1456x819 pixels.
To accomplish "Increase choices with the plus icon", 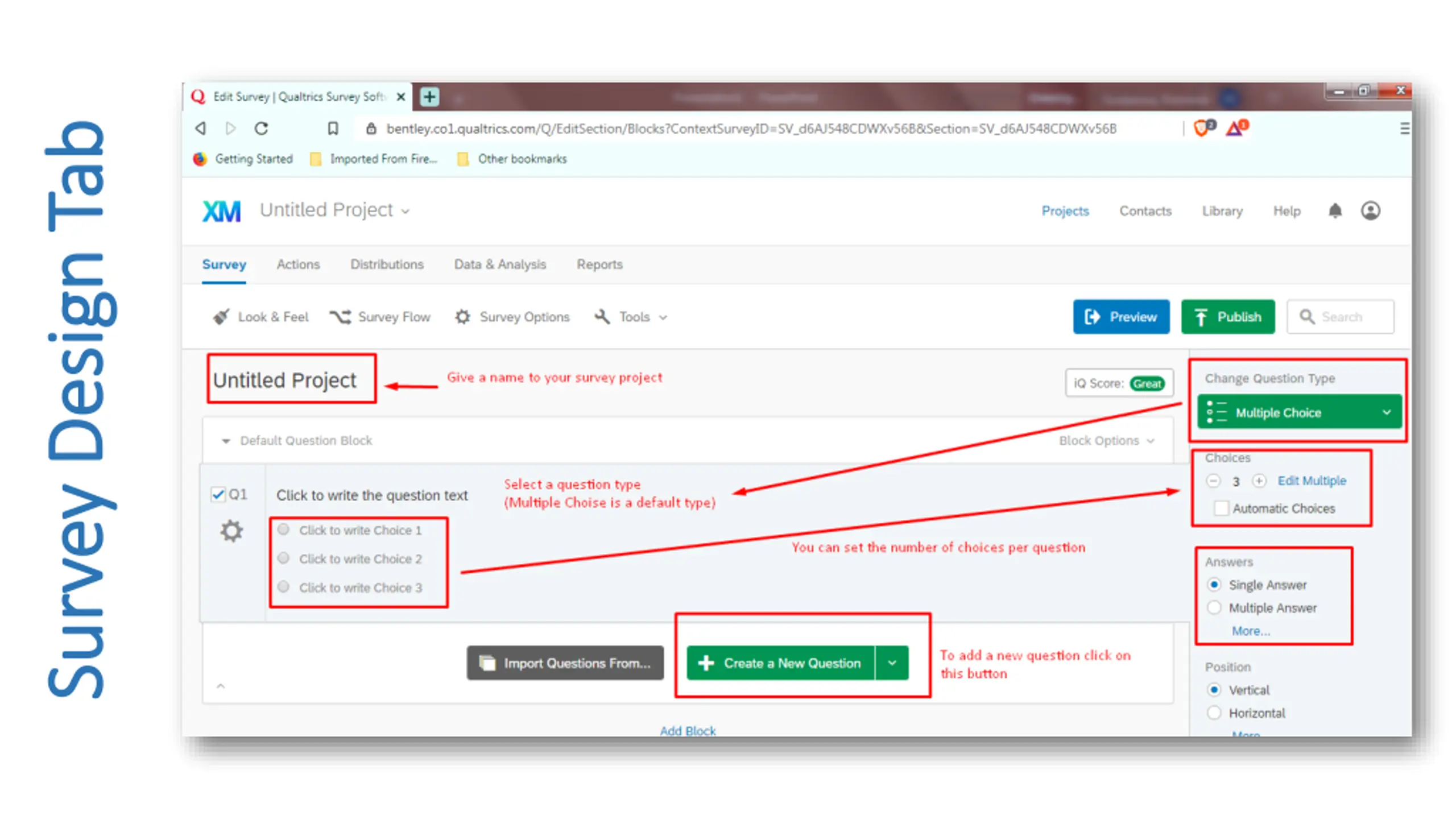I will (1259, 481).
